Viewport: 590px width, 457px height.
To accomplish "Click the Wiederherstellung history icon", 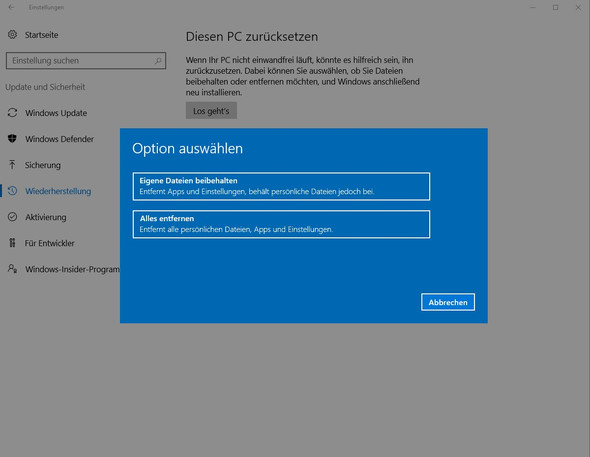I will (12, 191).
